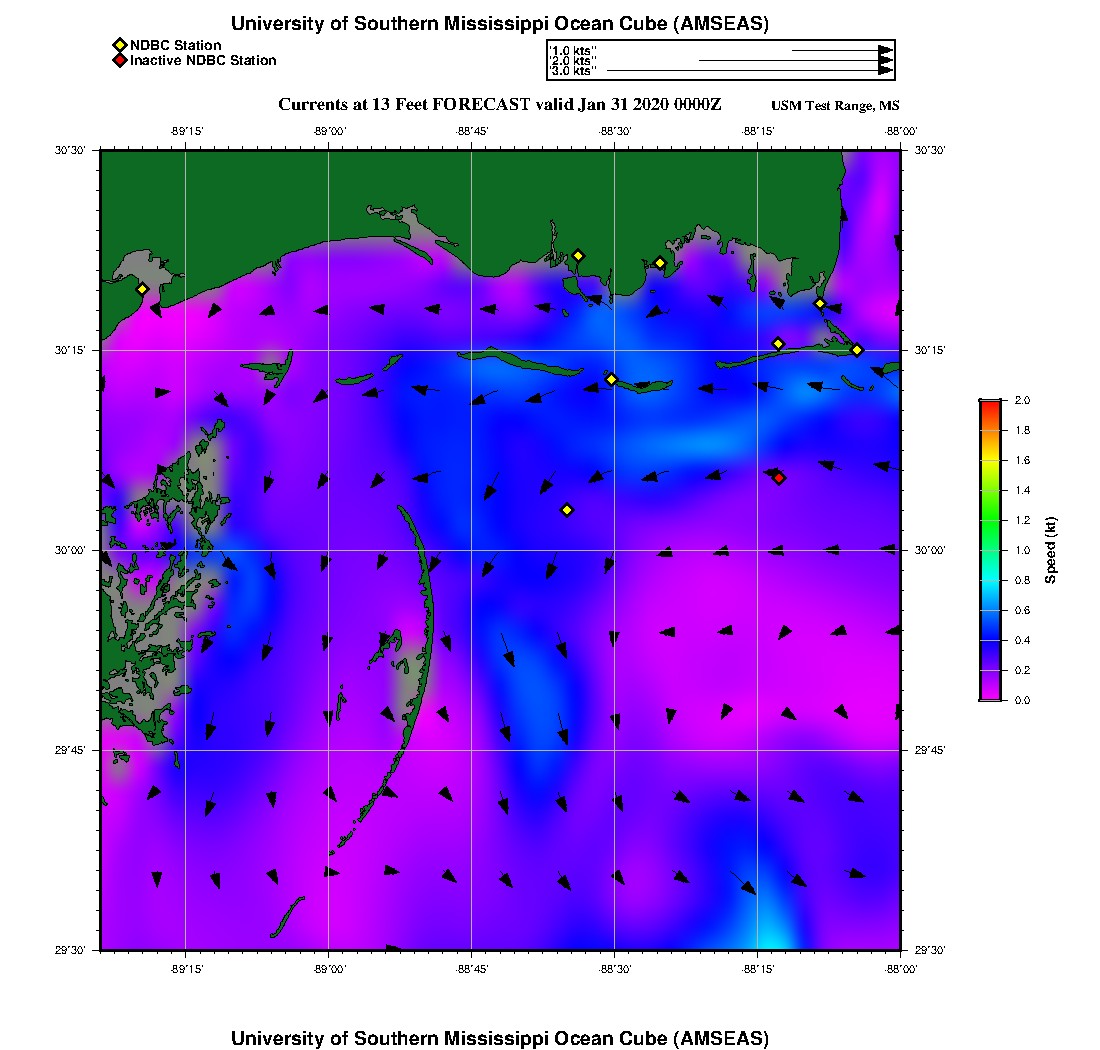Select the westernmost yellow NDBC station diamond
1100x1050 pixels.
point(142,289)
